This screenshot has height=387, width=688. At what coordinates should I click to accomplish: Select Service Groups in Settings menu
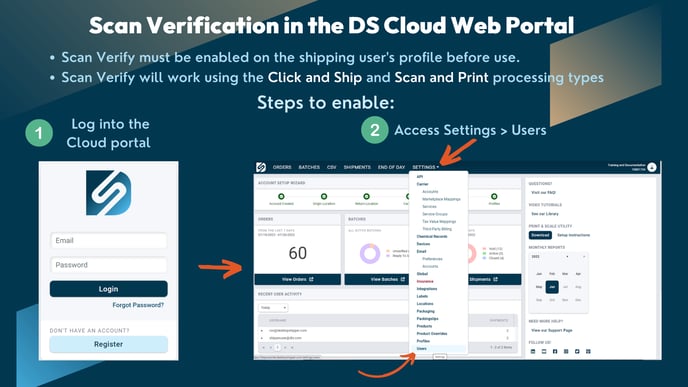(x=435, y=214)
